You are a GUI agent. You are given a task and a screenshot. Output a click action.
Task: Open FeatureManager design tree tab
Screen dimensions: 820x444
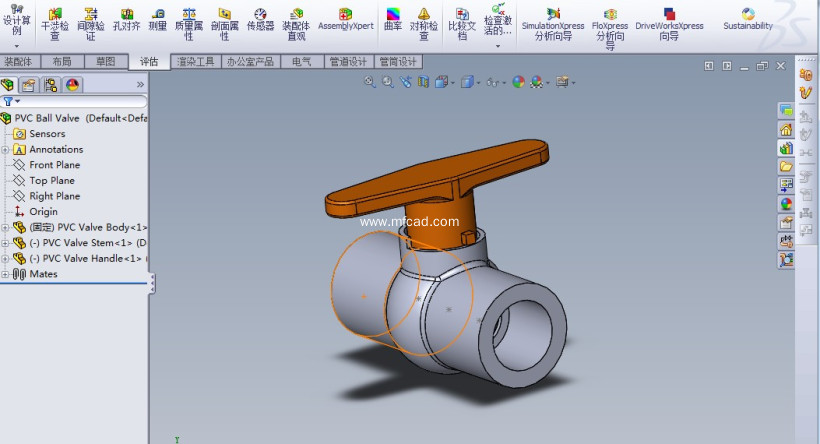click(8, 84)
